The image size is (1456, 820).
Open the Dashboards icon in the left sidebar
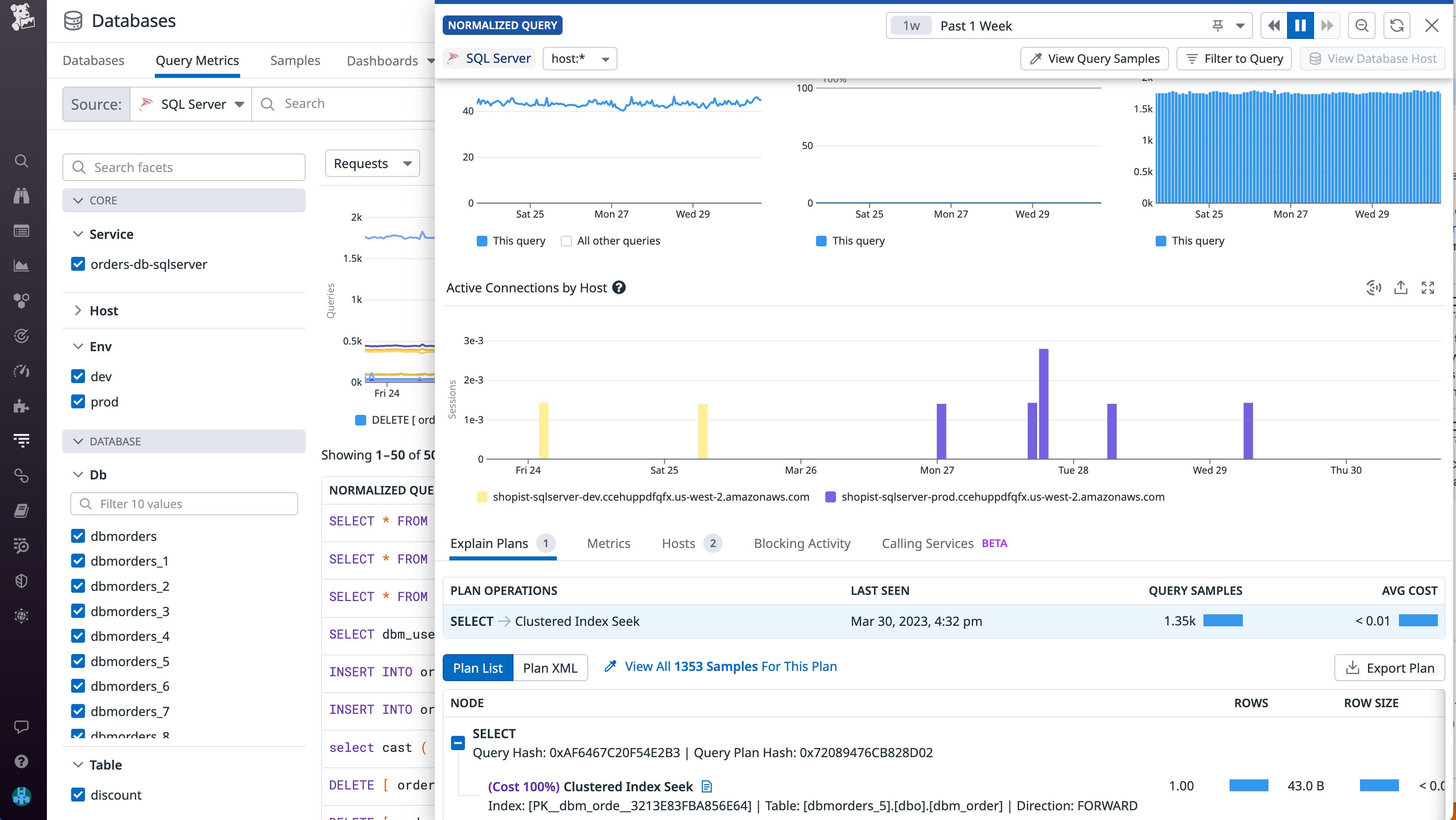(x=21, y=230)
